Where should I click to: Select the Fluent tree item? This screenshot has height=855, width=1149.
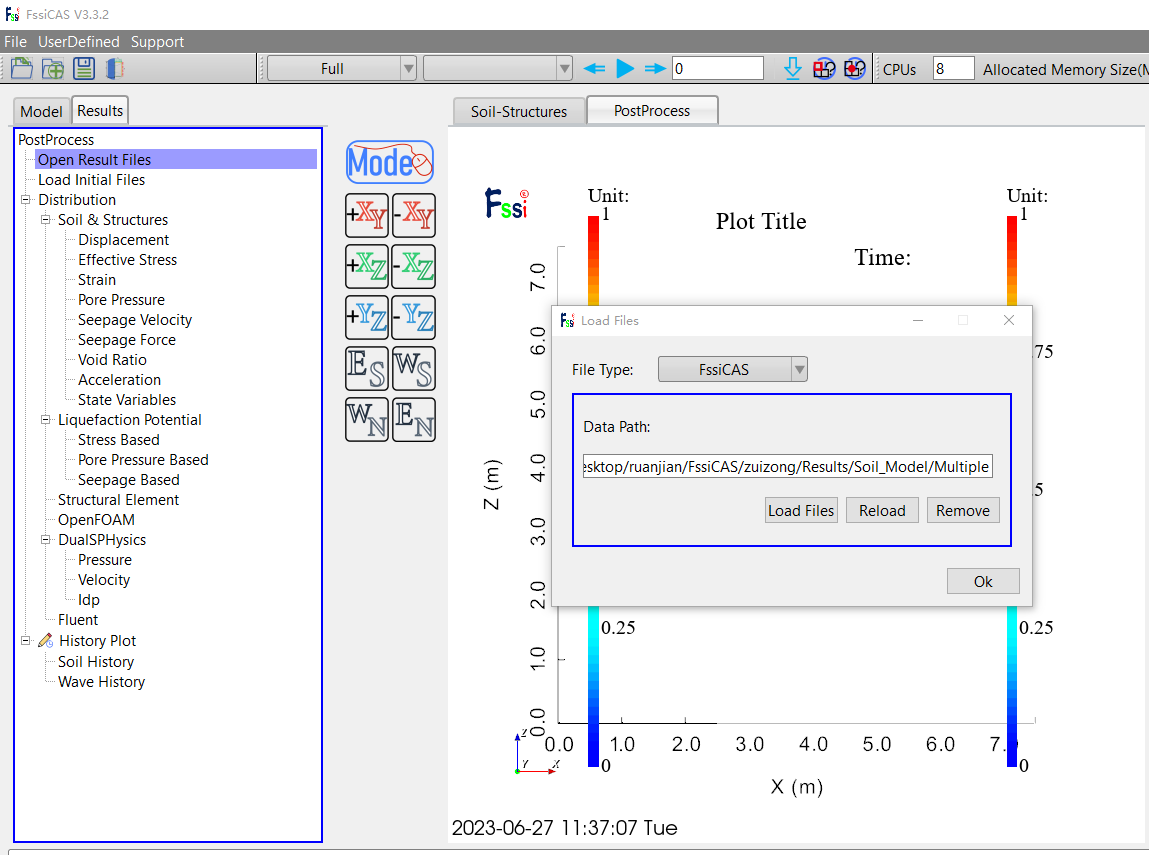pyautogui.click(x=78, y=619)
